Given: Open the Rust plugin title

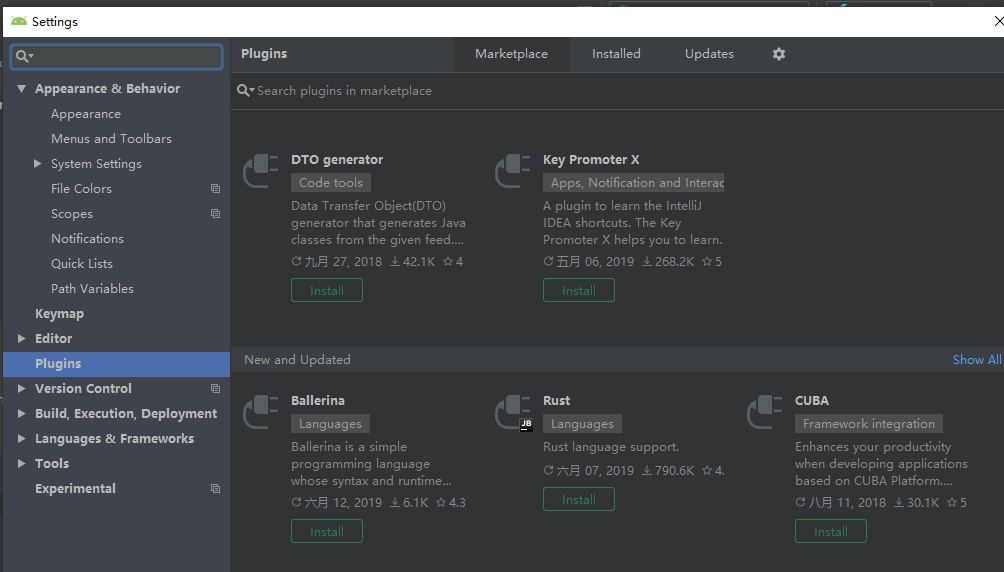Looking at the screenshot, I should tap(556, 400).
